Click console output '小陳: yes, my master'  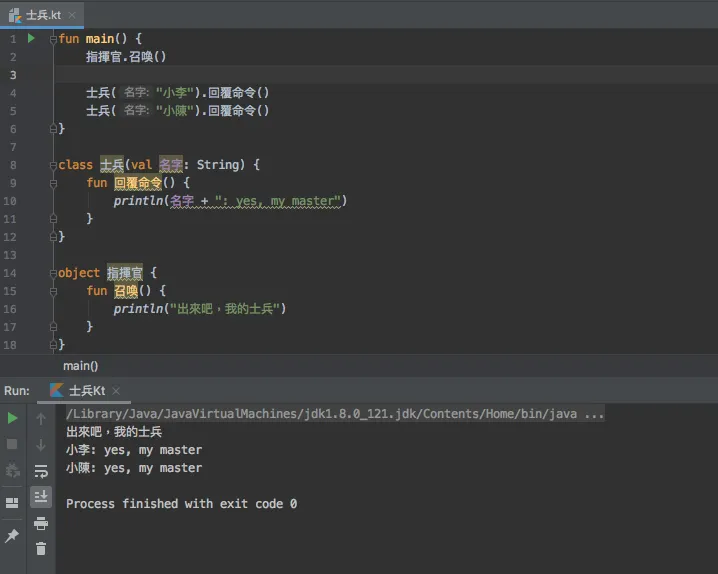[x=134, y=468]
